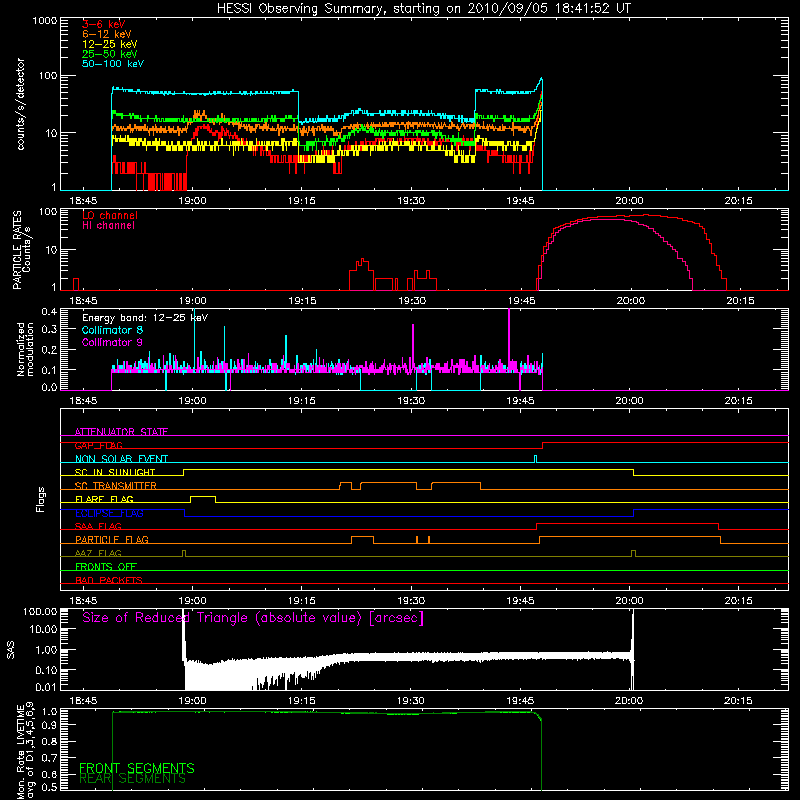Click the SAA FLAG label
This screenshot has height=800, width=800.
[x=98, y=526]
